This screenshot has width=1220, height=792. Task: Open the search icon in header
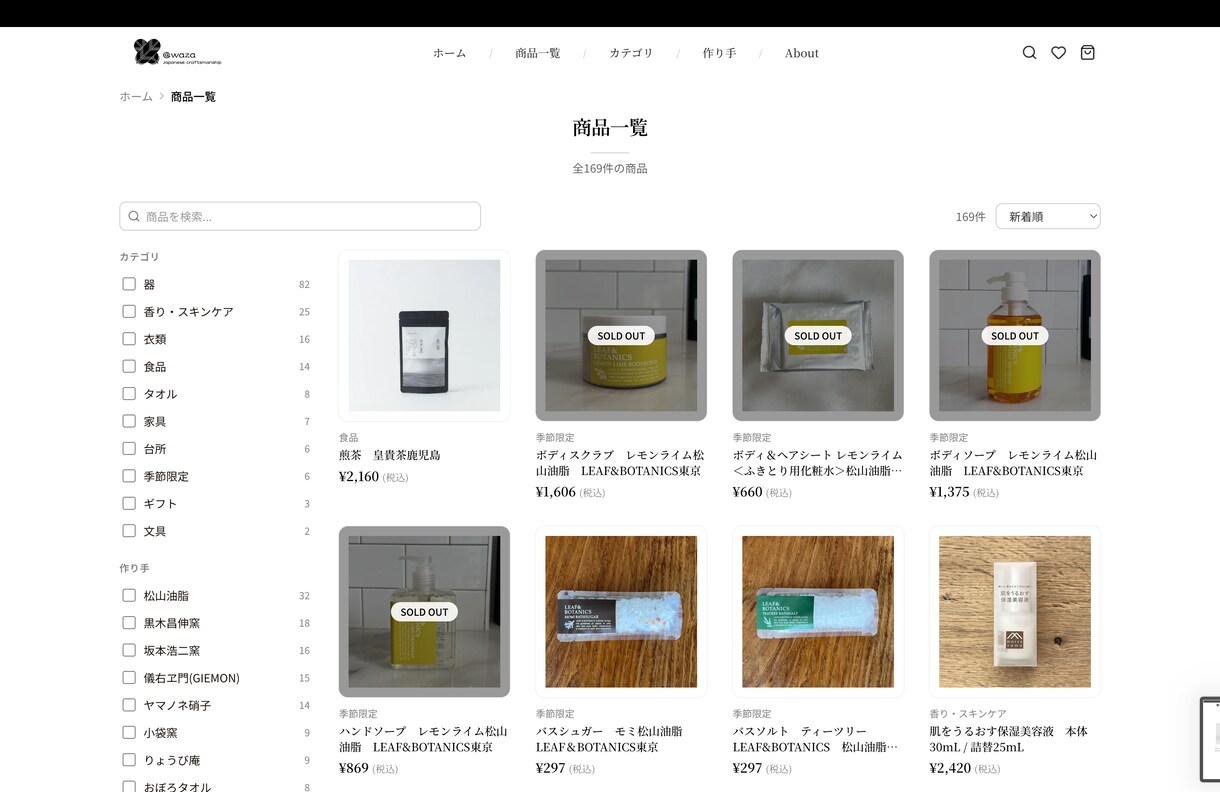click(1029, 53)
